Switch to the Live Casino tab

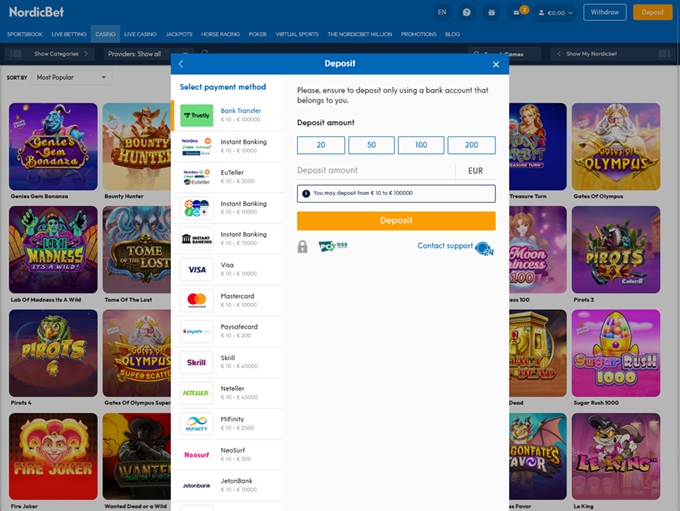point(141,34)
